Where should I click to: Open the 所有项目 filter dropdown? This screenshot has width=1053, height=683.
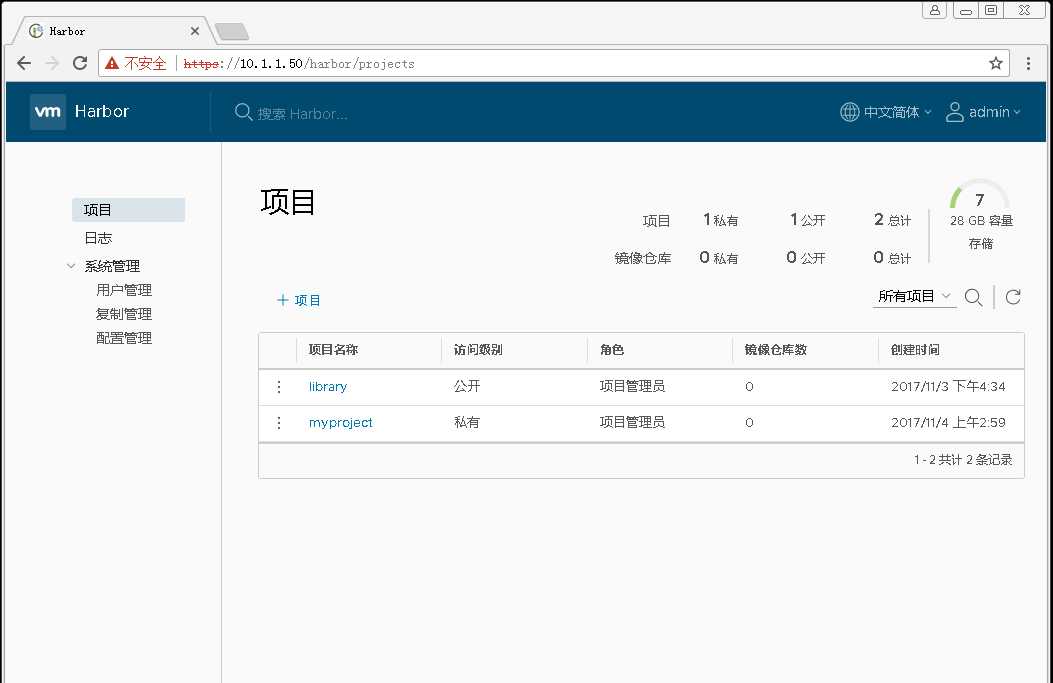point(914,296)
